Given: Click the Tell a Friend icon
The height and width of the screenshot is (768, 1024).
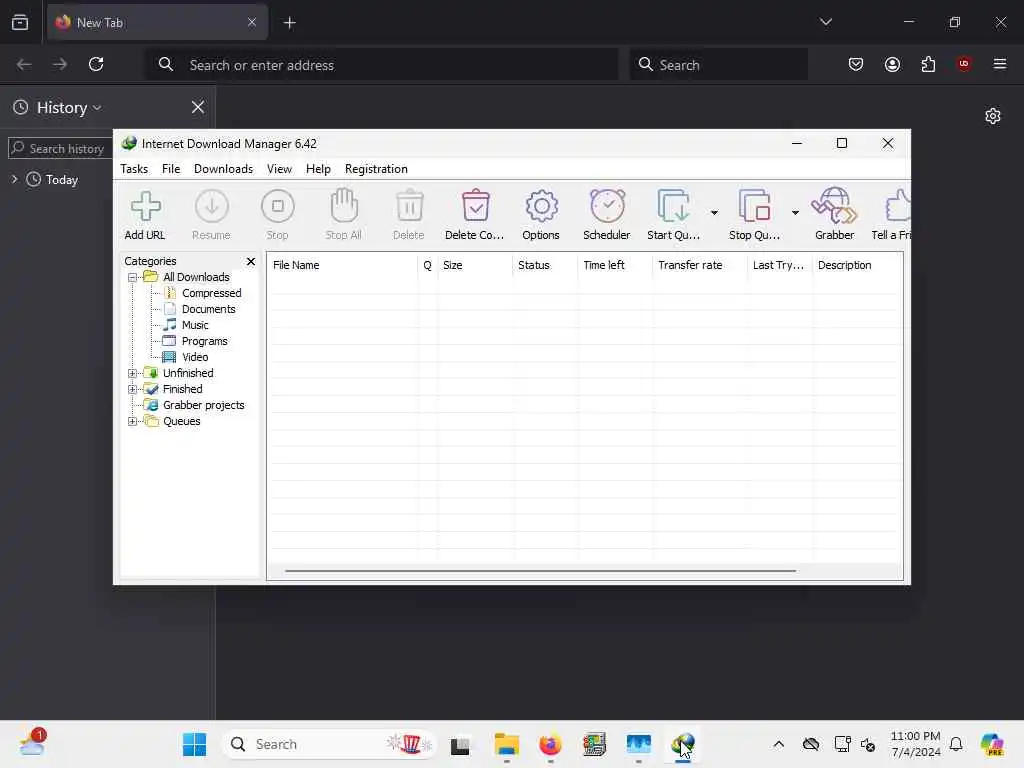Looking at the screenshot, I should click(897, 206).
